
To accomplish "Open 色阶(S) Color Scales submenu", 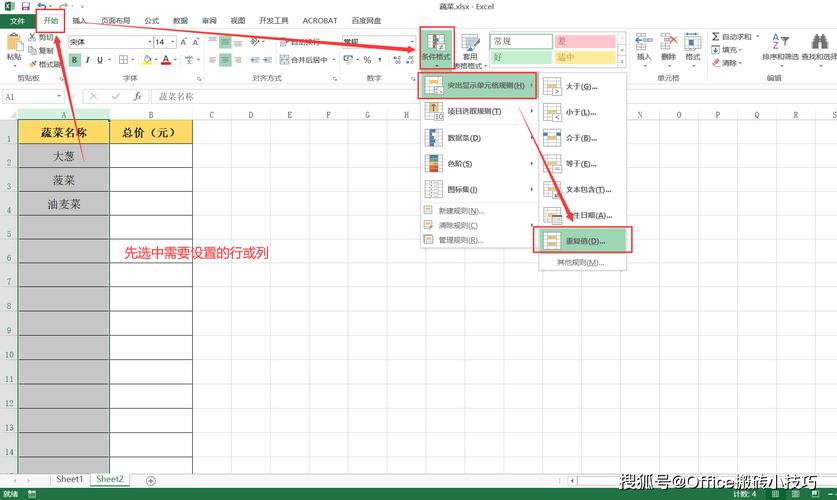I will click(x=478, y=163).
